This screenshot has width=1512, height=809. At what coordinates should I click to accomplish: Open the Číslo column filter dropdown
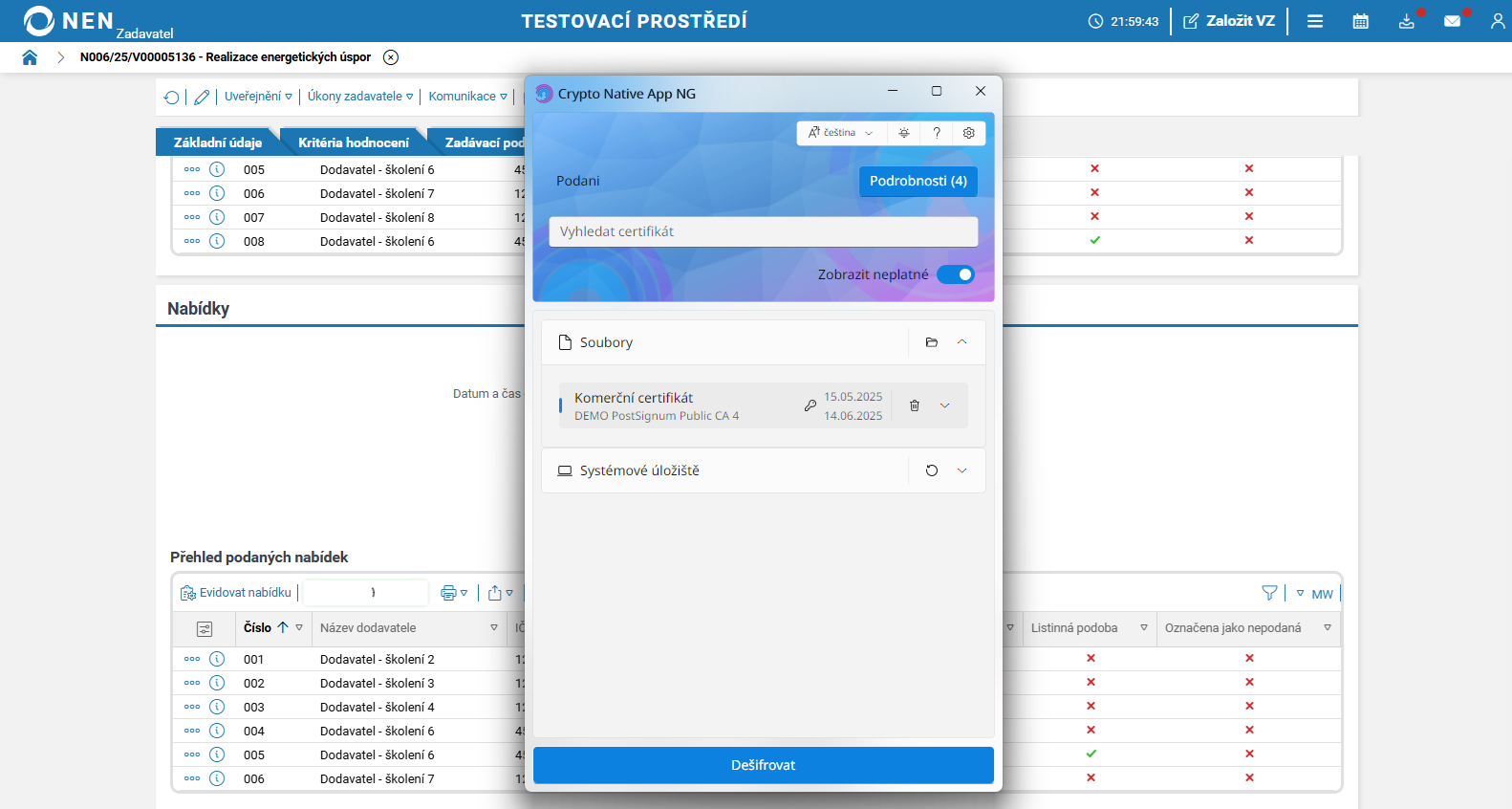click(x=299, y=627)
